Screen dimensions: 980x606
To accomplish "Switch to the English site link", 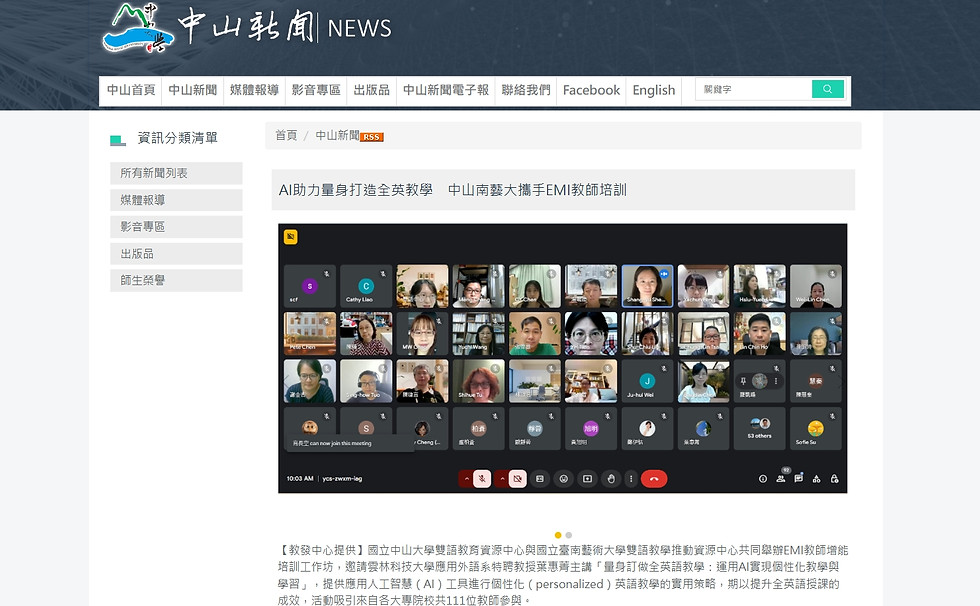I will tap(654, 90).
